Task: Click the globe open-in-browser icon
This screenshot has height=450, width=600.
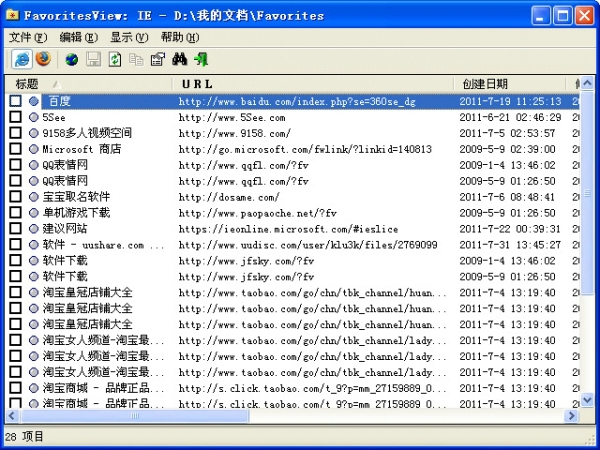Action: click(71, 59)
